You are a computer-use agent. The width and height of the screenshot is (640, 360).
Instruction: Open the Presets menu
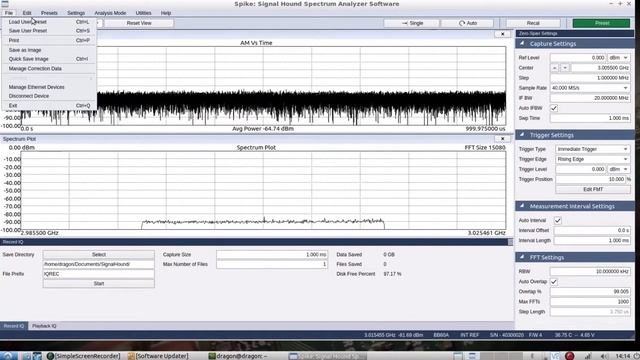[x=49, y=13]
